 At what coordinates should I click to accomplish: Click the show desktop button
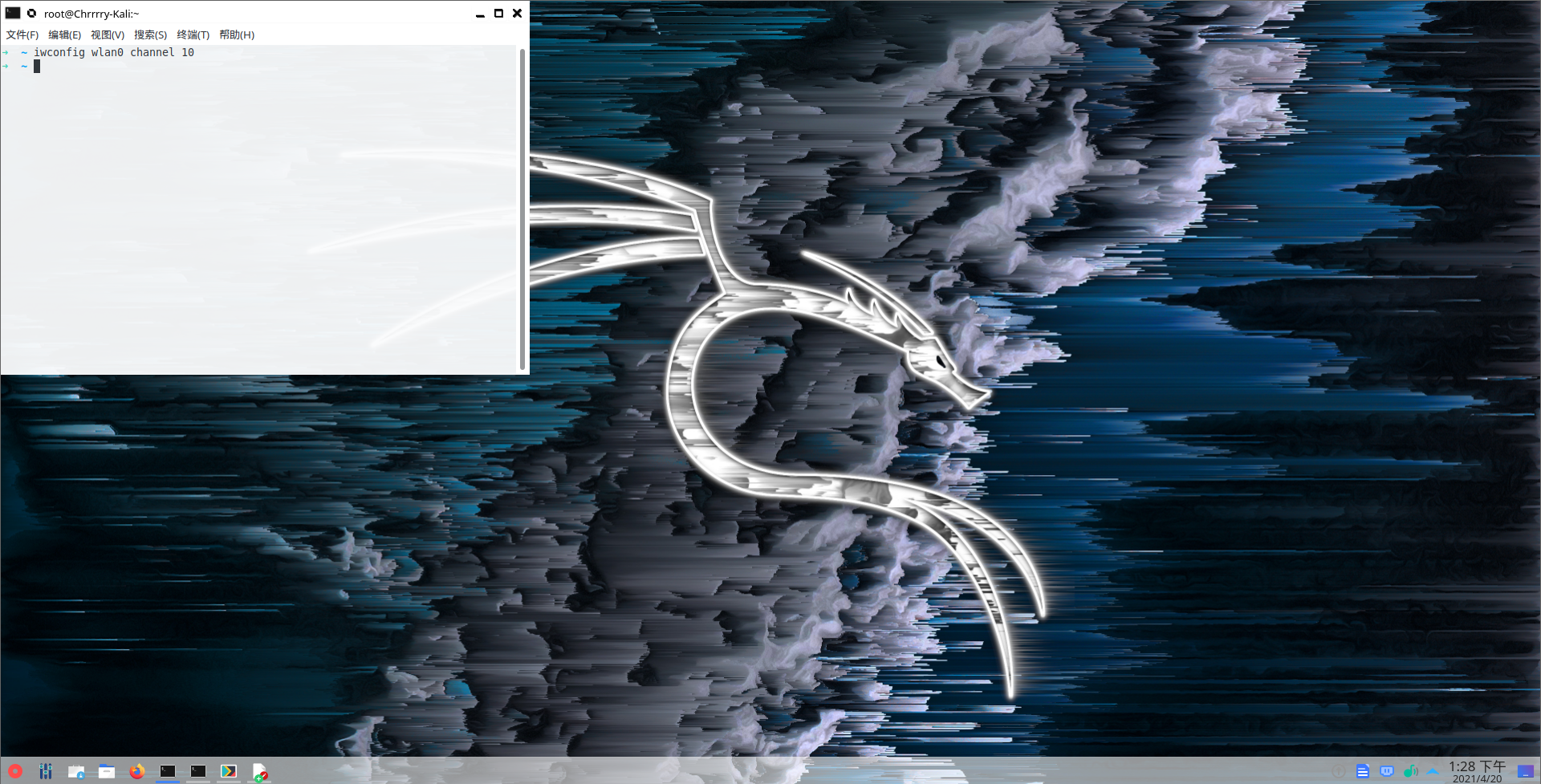[x=1526, y=771]
